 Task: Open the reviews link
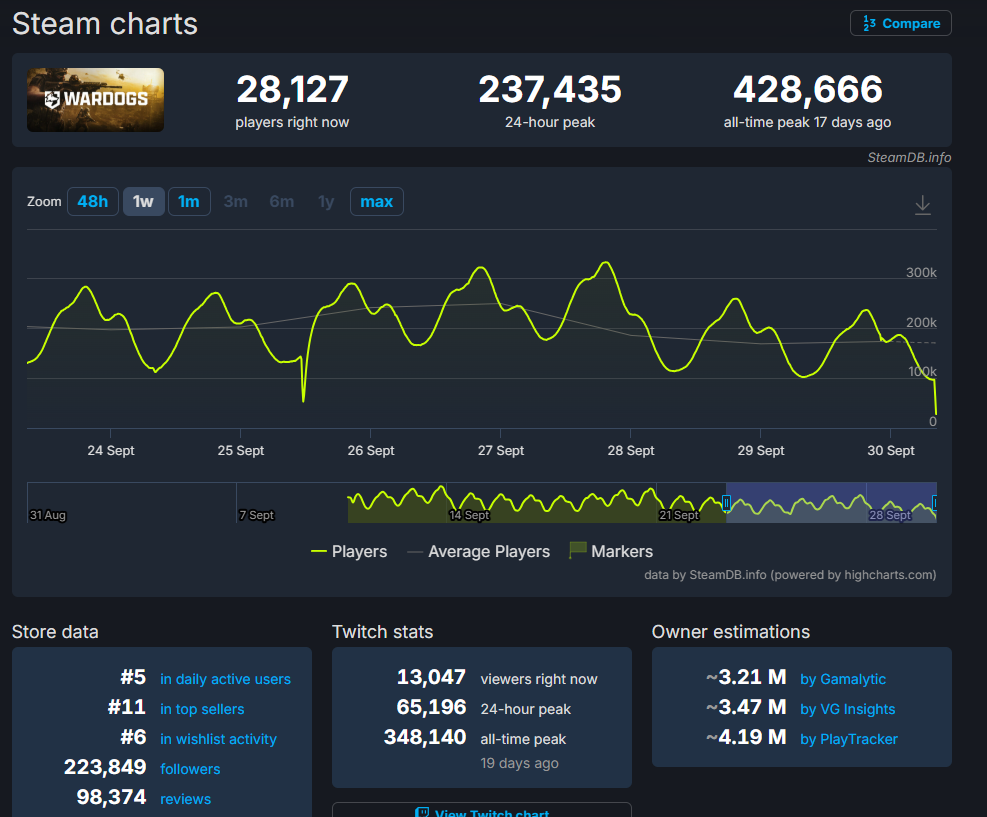pos(186,799)
